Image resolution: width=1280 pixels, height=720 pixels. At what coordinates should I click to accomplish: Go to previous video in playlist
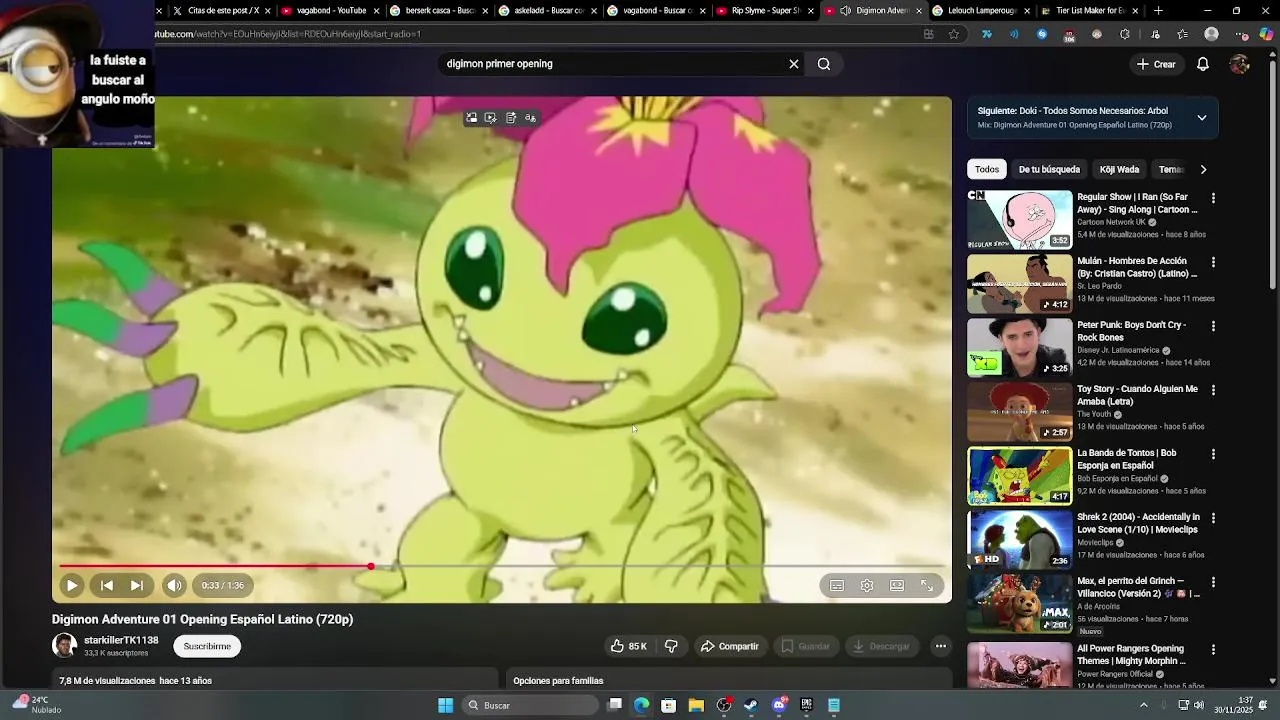point(107,586)
